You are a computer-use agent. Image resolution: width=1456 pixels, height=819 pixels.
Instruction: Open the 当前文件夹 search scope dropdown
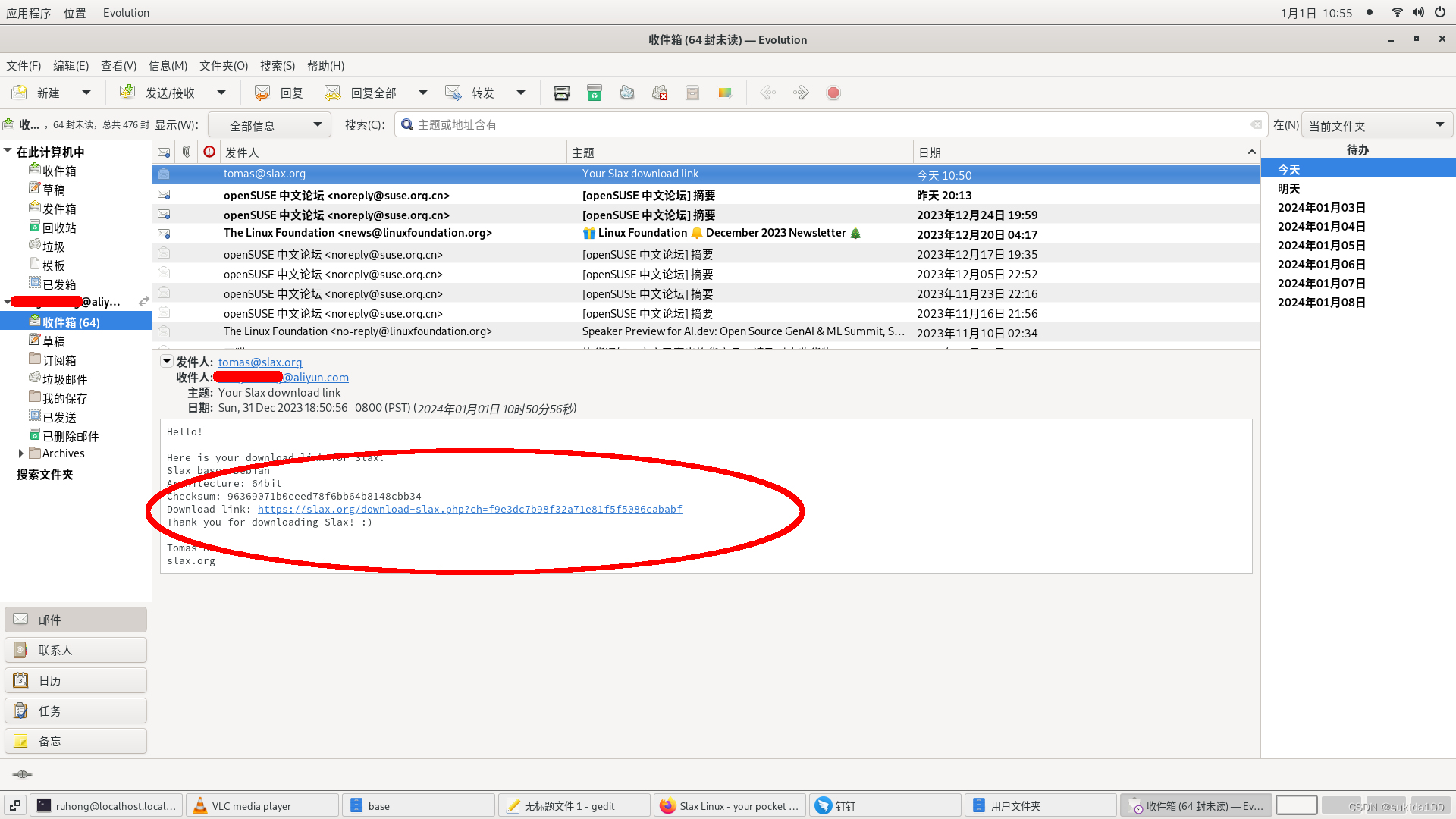point(1376,125)
